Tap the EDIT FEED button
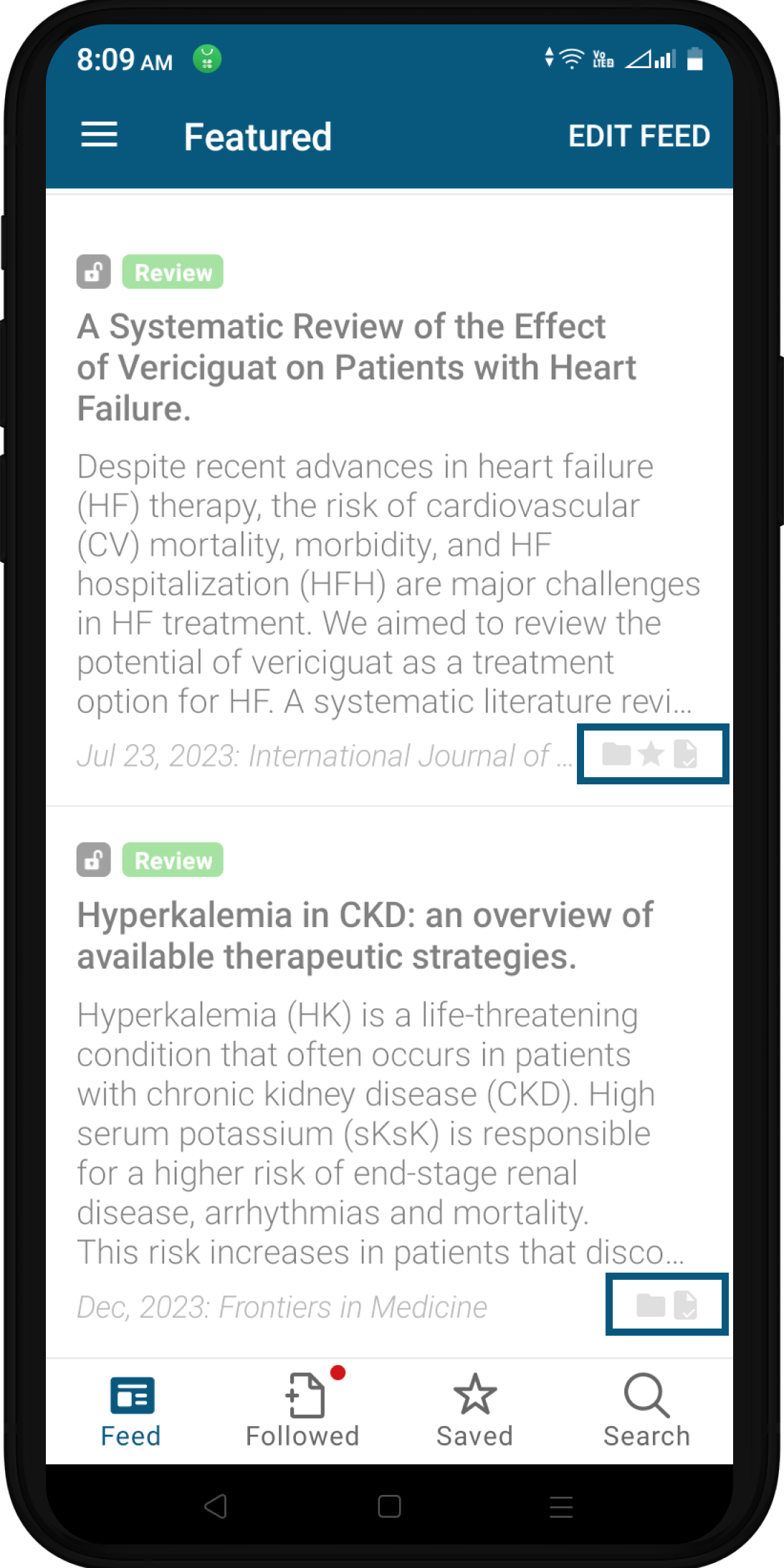The height and width of the screenshot is (1568, 784). pyautogui.click(x=639, y=136)
